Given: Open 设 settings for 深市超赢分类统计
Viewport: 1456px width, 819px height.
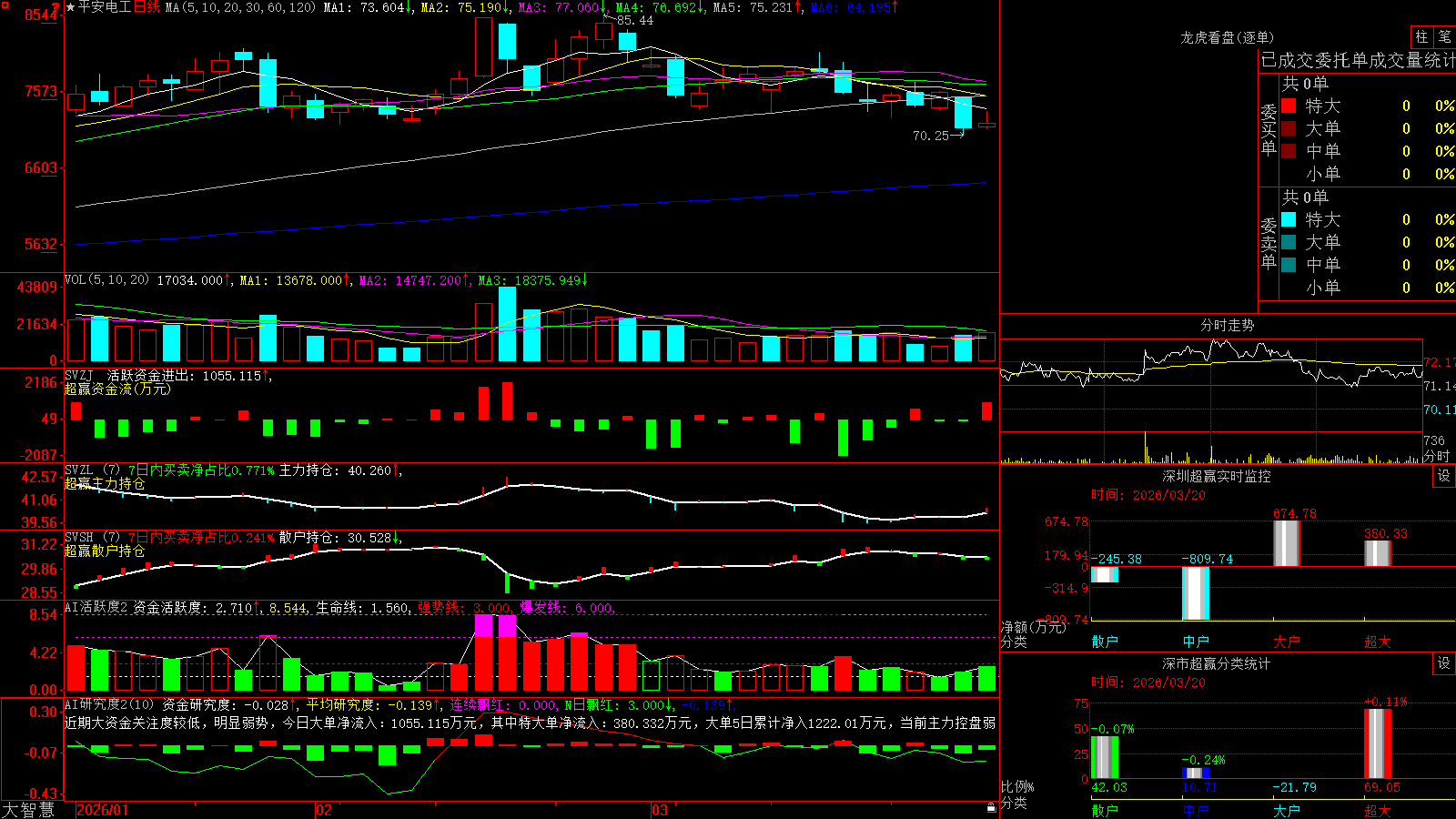Looking at the screenshot, I should pos(1444,664).
